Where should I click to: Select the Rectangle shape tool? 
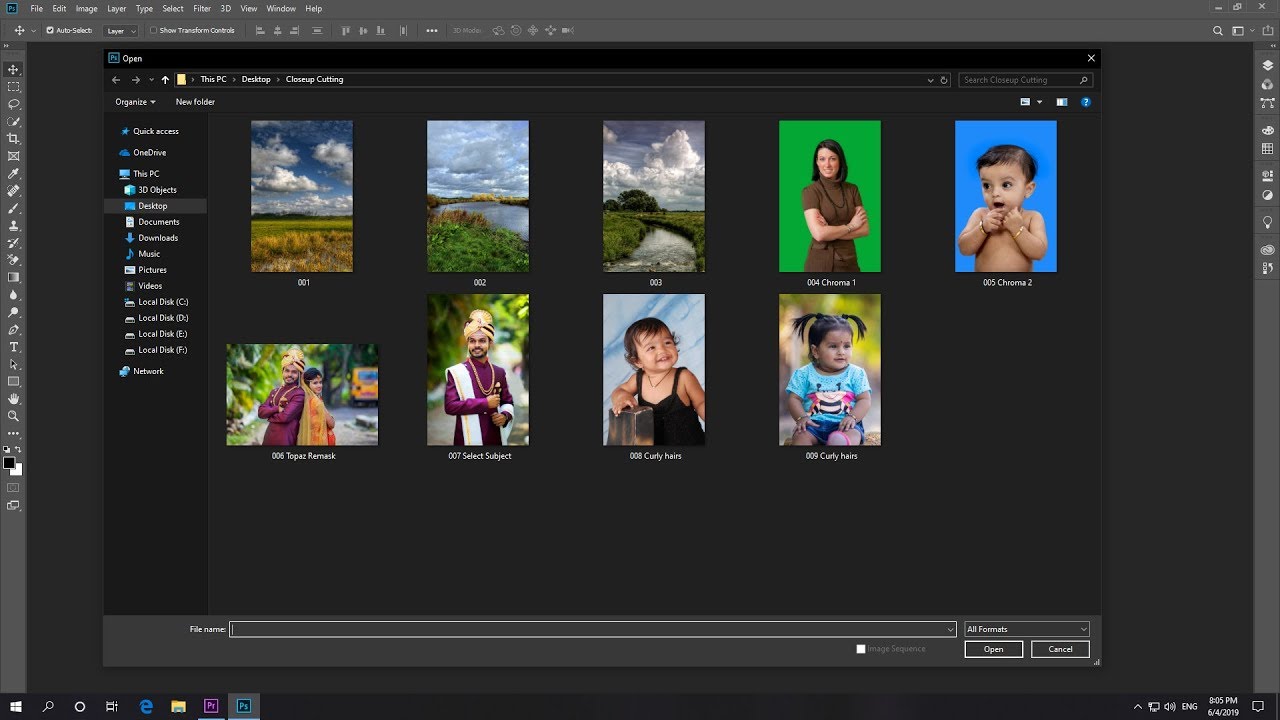[13, 381]
